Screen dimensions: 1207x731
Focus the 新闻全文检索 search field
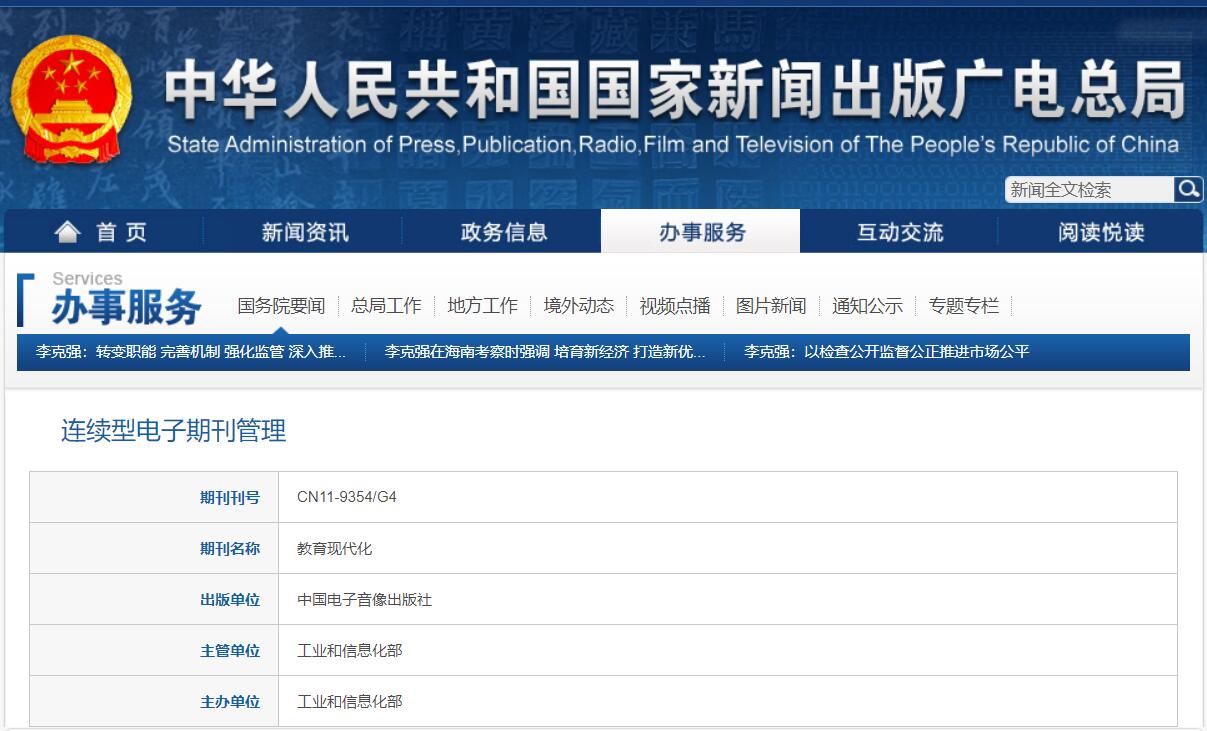(x=1090, y=190)
